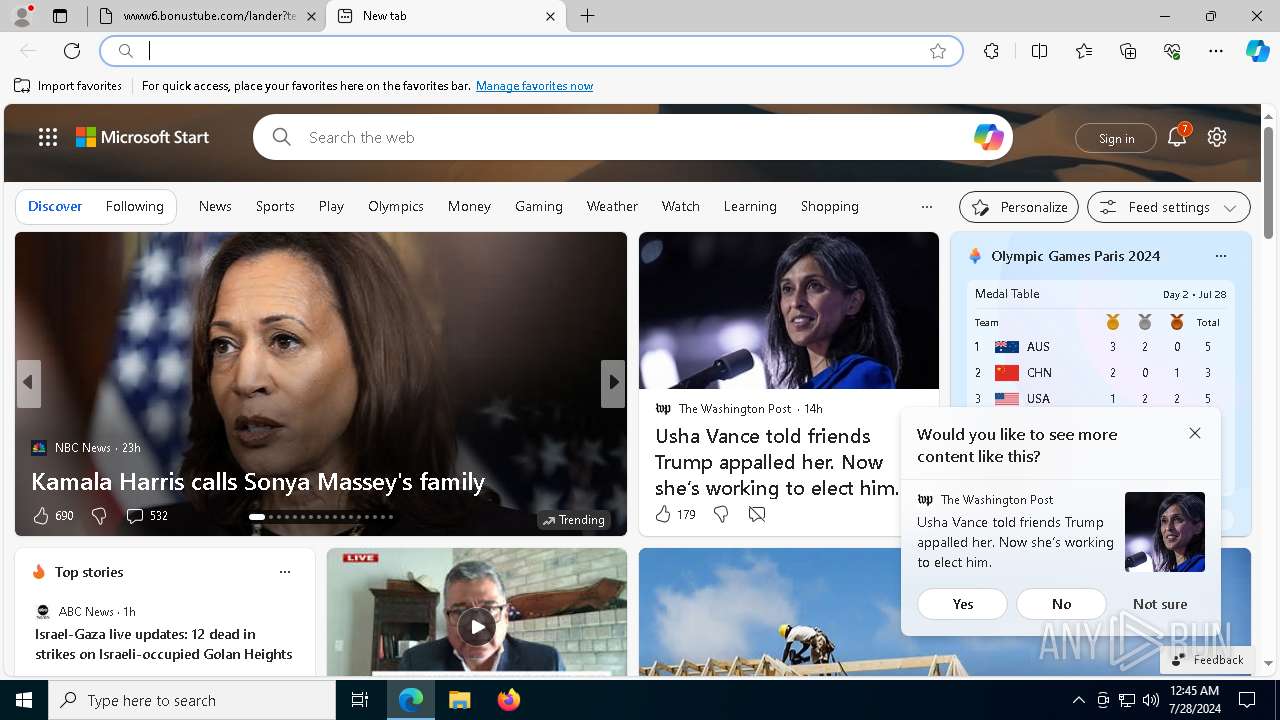The height and width of the screenshot is (720, 1280).
Task: Open Weather category
Action: point(612,206)
